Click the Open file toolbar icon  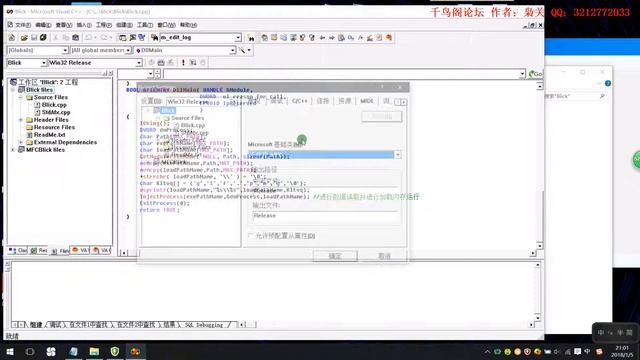(x=24, y=38)
